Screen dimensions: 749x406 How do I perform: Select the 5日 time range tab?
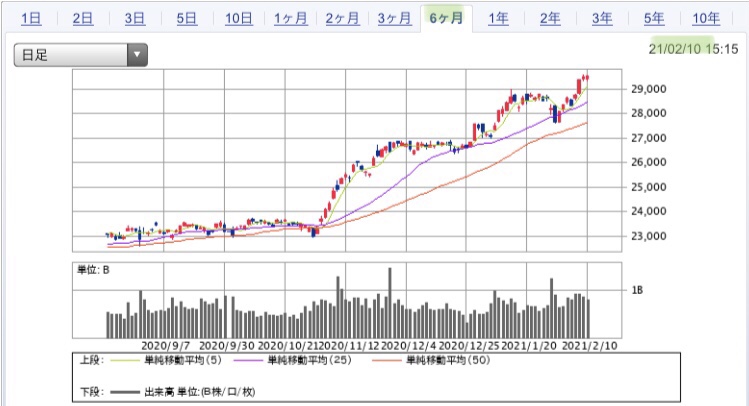tap(187, 19)
